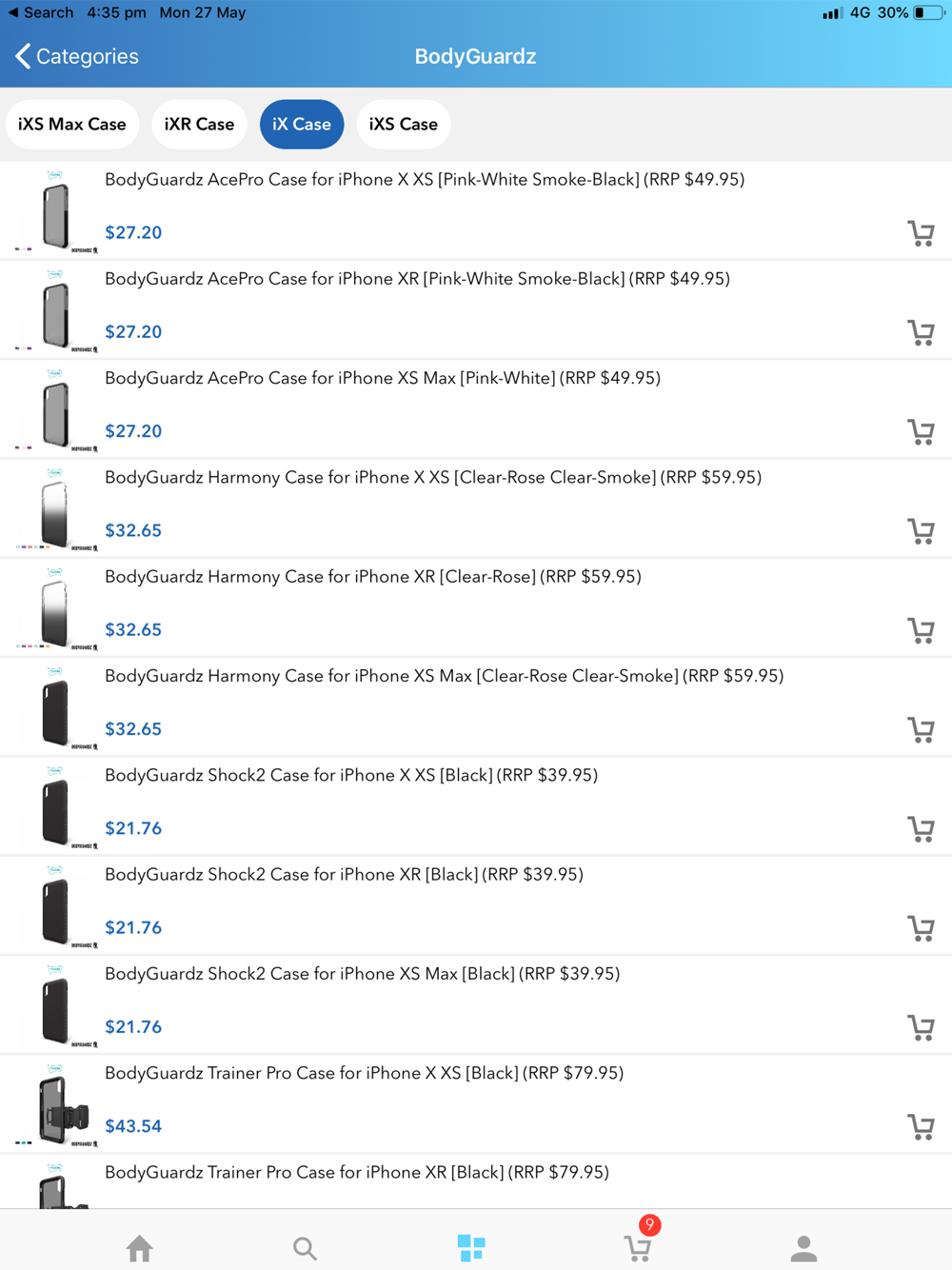This screenshot has width=952, height=1270.
Task: Go back to Categories
Action: [x=78, y=56]
